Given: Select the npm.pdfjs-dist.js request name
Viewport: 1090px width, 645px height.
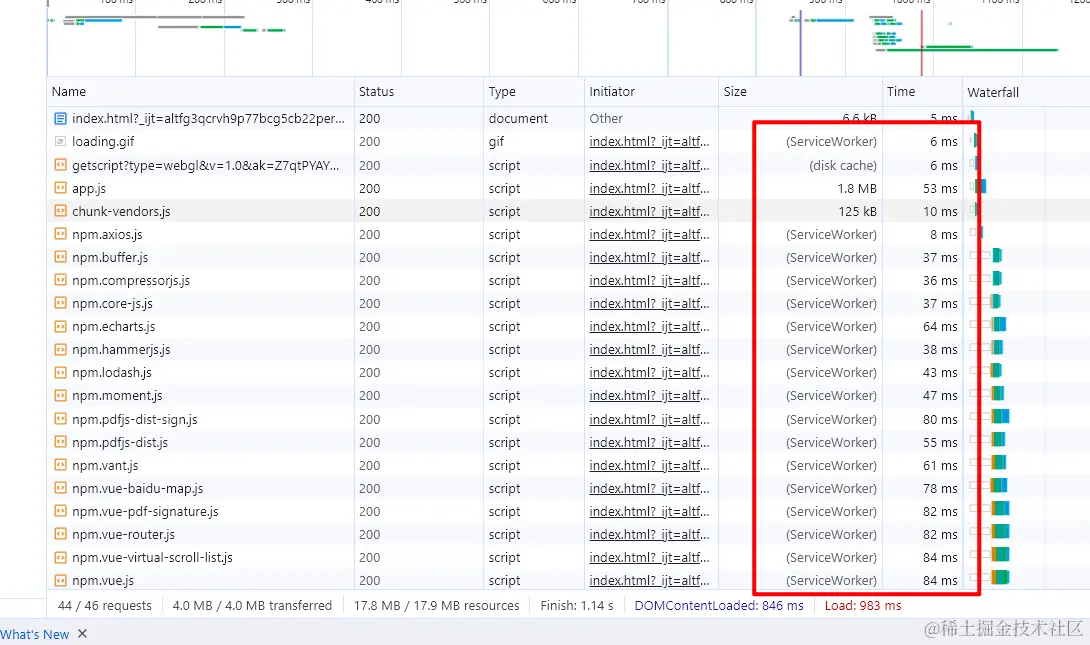Looking at the screenshot, I should click(x=120, y=443).
